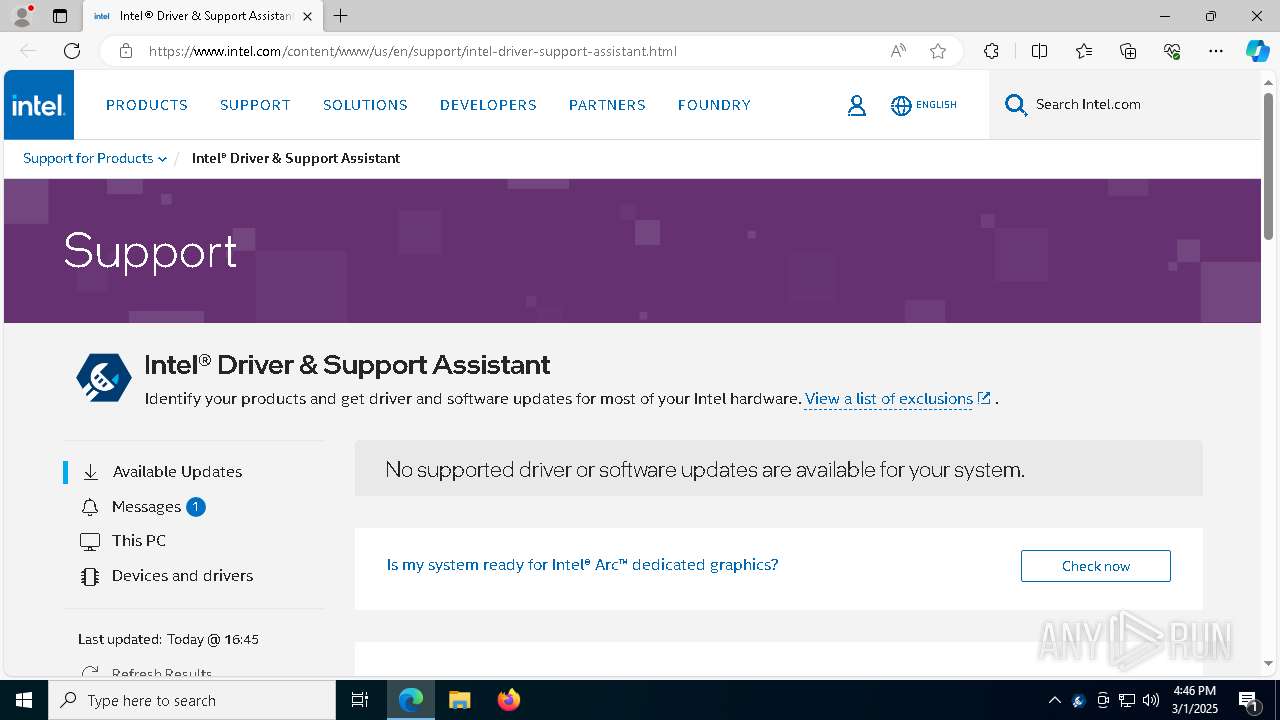
Task: Click the Intel Driver & Support Assistant breadcrumb text
Action: click(x=296, y=158)
